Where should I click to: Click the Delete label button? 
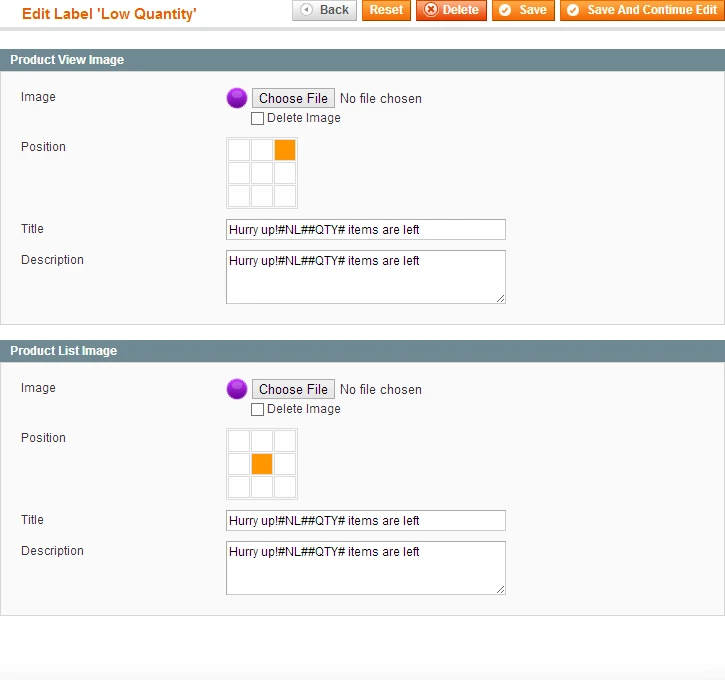click(451, 10)
